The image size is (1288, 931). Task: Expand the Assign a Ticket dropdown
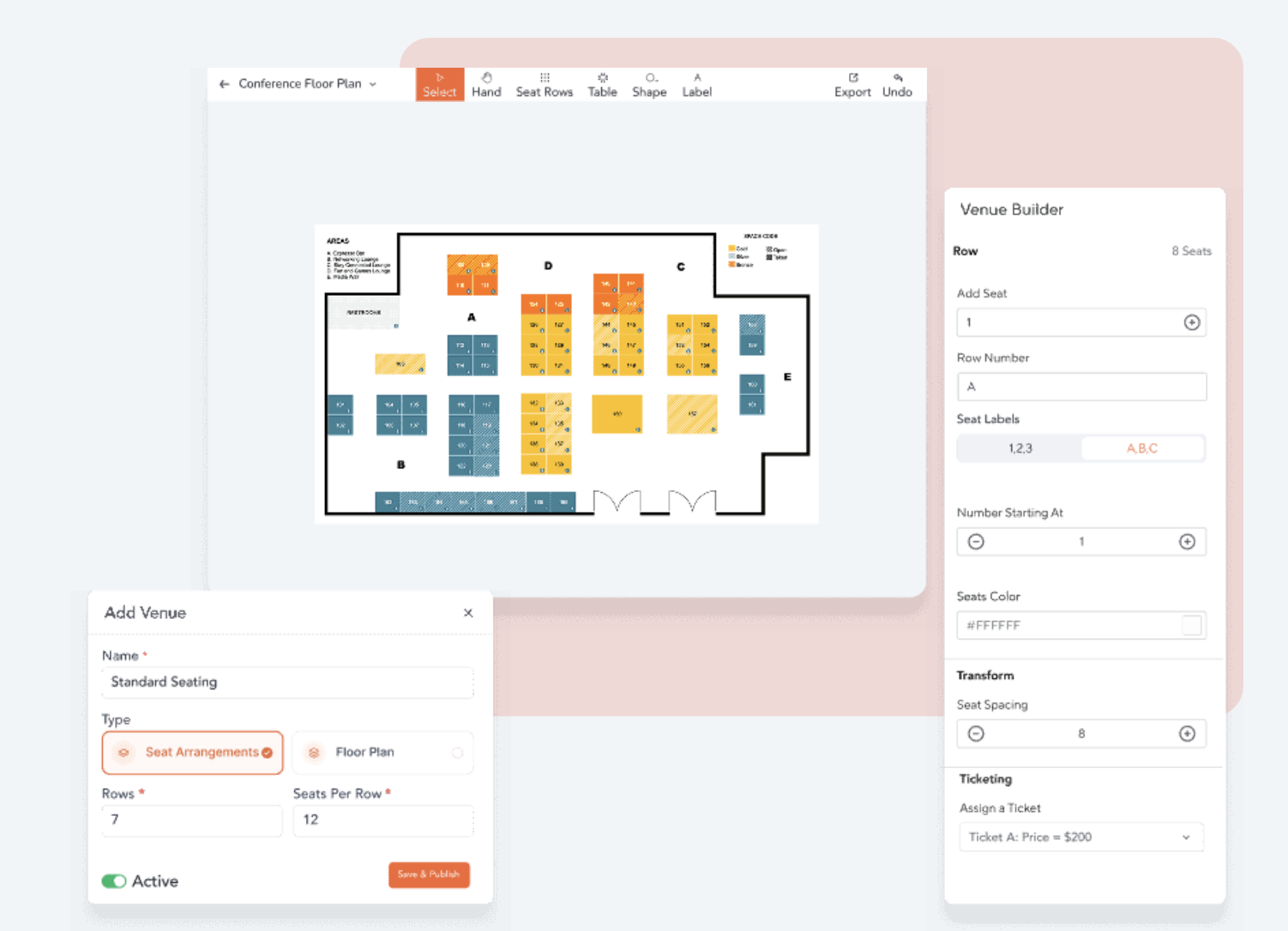[1081, 837]
